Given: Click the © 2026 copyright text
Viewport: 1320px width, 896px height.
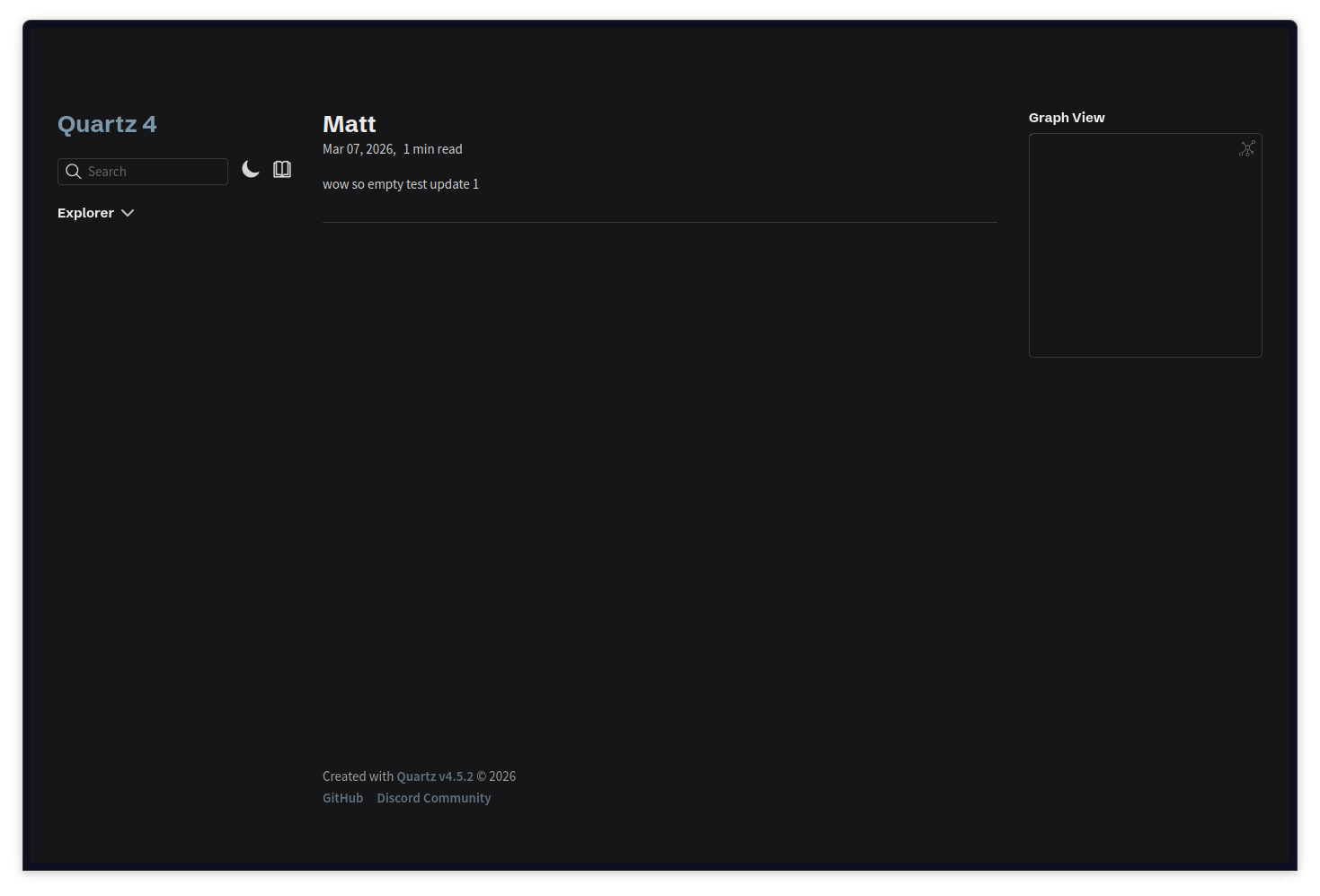Looking at the screenshot, I should pyautogui.click(x=496, y=776).
